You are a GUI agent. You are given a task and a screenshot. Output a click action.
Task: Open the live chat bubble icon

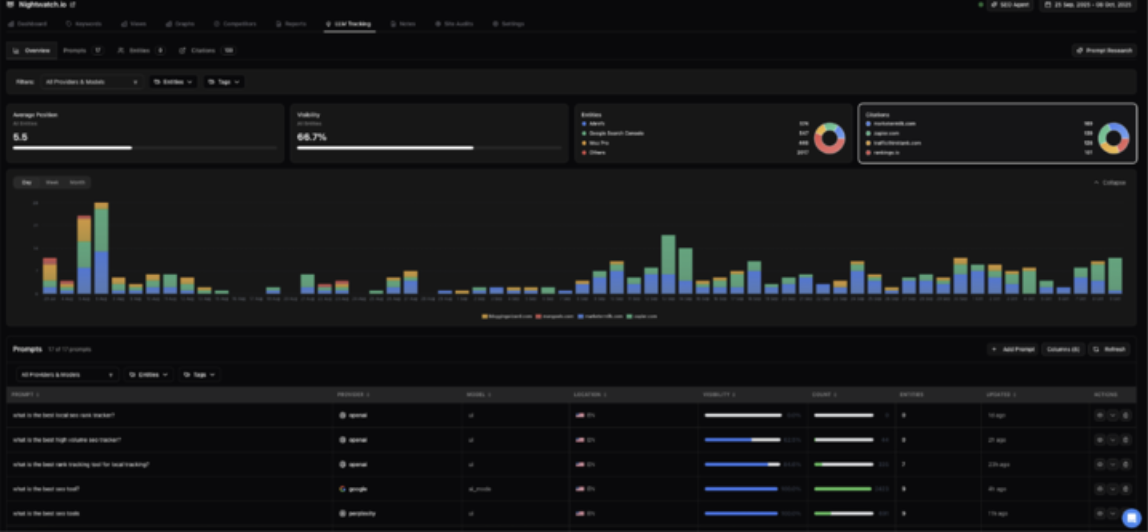click(1130, 517)
